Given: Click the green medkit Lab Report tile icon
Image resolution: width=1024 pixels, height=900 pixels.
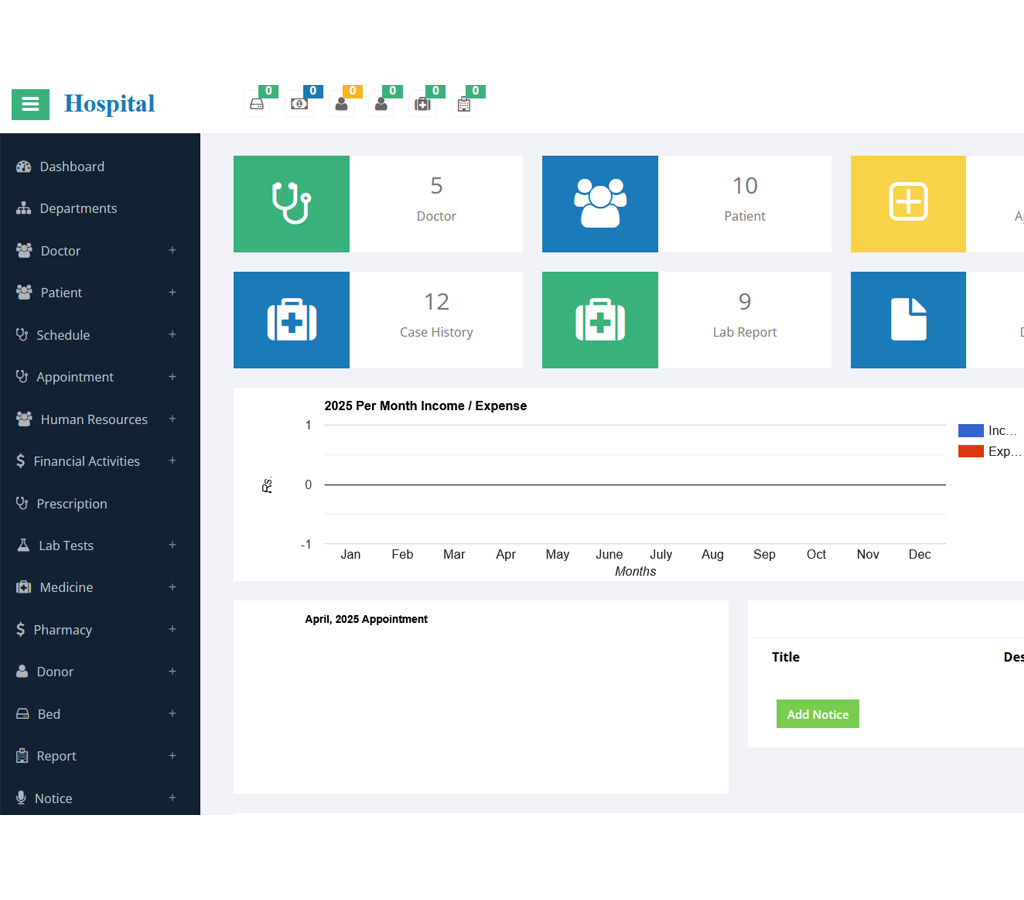Looking at the screenshot, I should coord(600,320).
